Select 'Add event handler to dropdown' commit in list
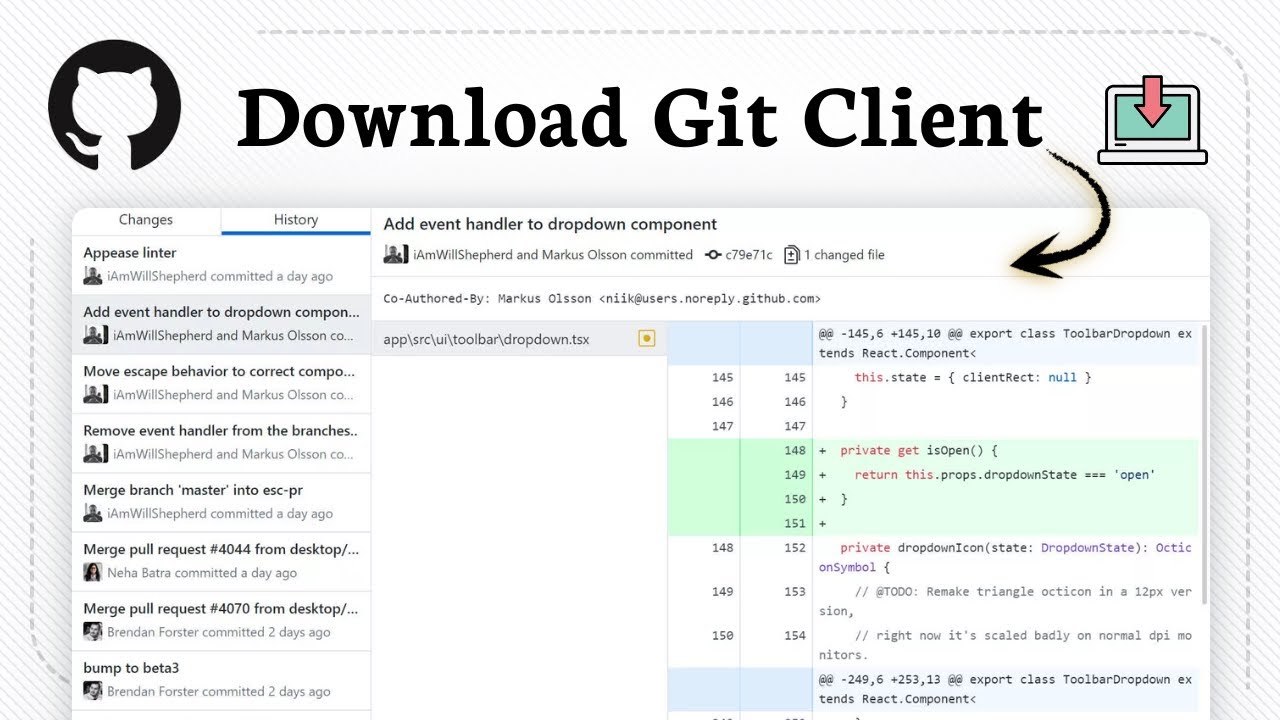This screenshot has height=720, width=1280. pos(221,324)
